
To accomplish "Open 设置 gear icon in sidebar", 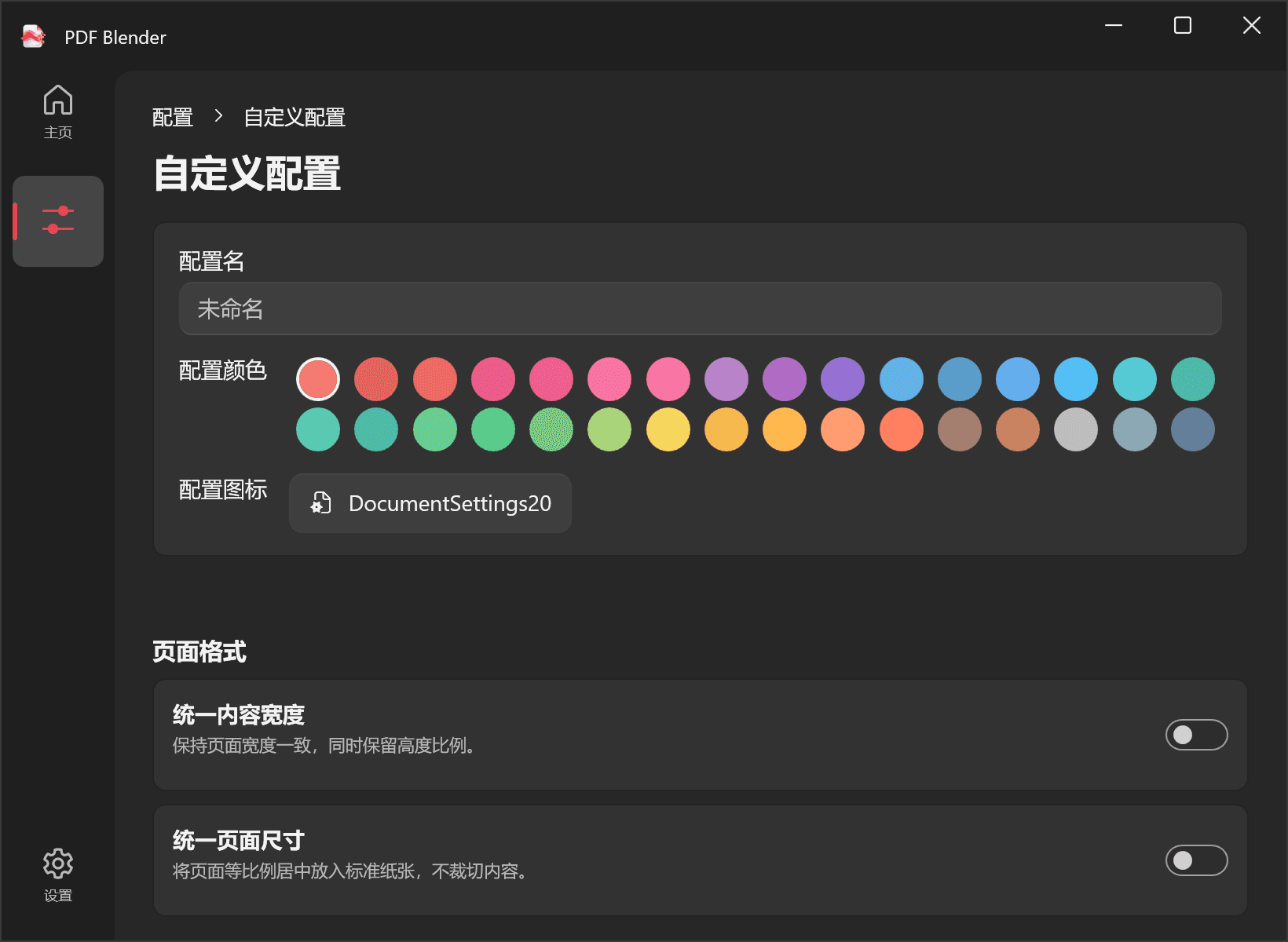I will coord(58,874).
